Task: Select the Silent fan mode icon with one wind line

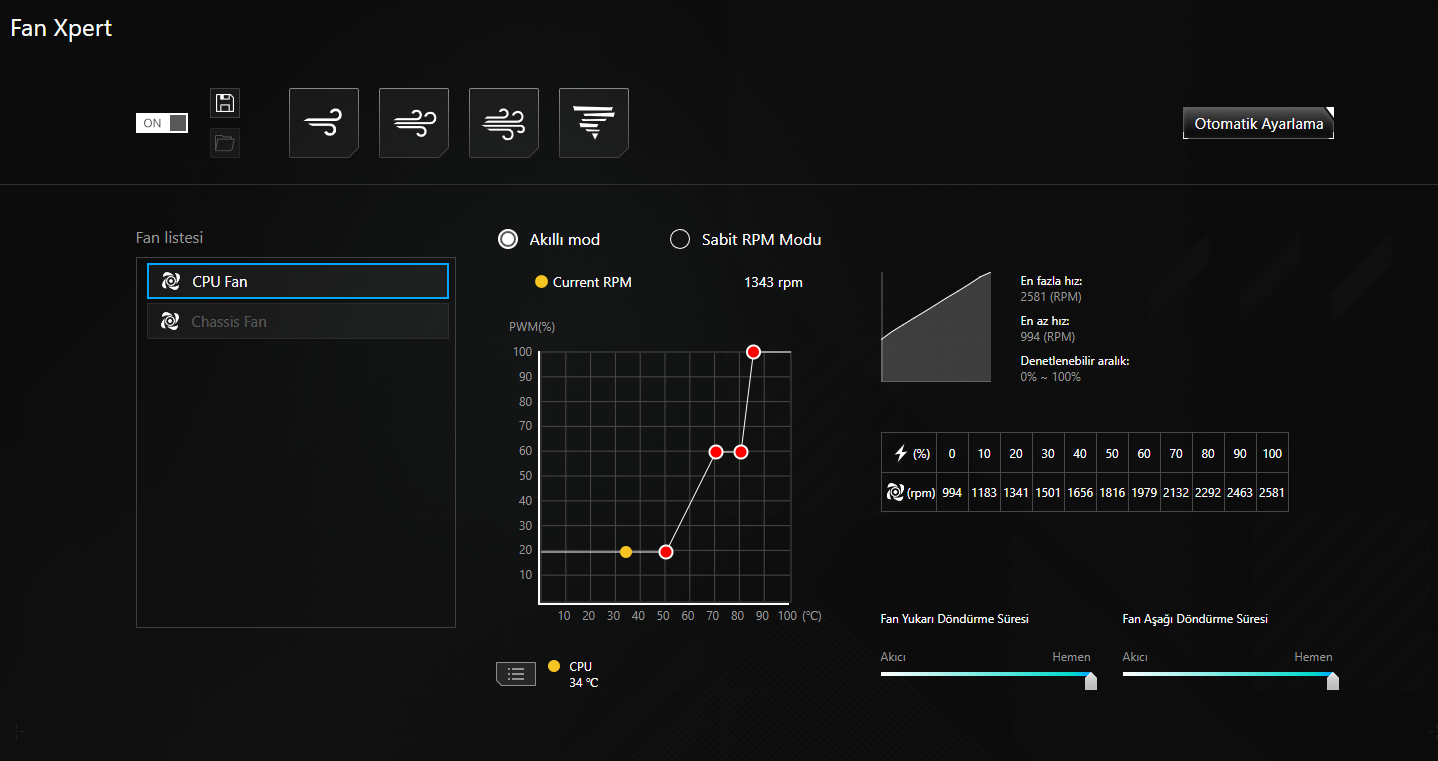Action: (324, 123)
